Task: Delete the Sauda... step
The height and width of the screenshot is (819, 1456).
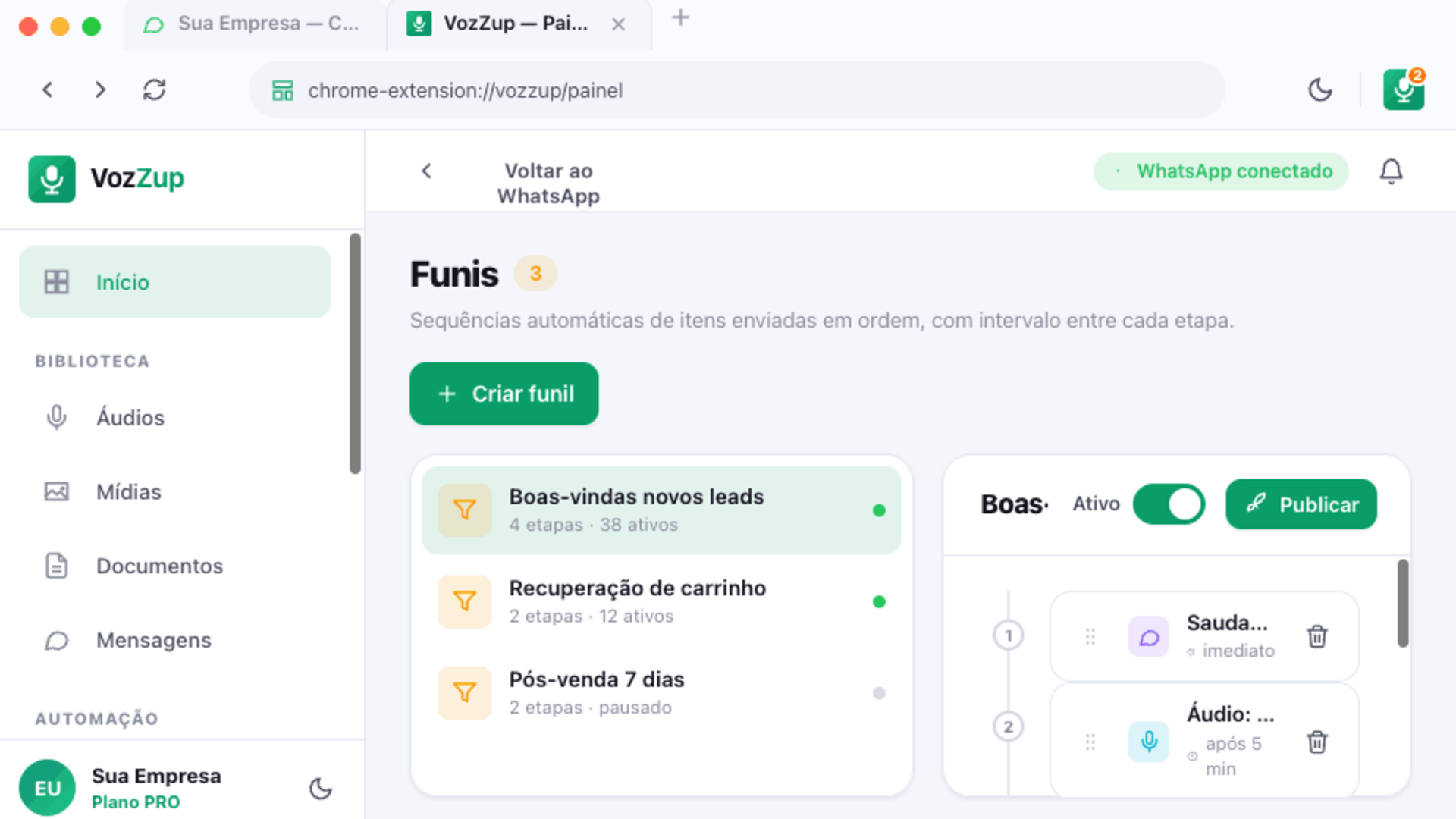Action: tap(1317, 636)
